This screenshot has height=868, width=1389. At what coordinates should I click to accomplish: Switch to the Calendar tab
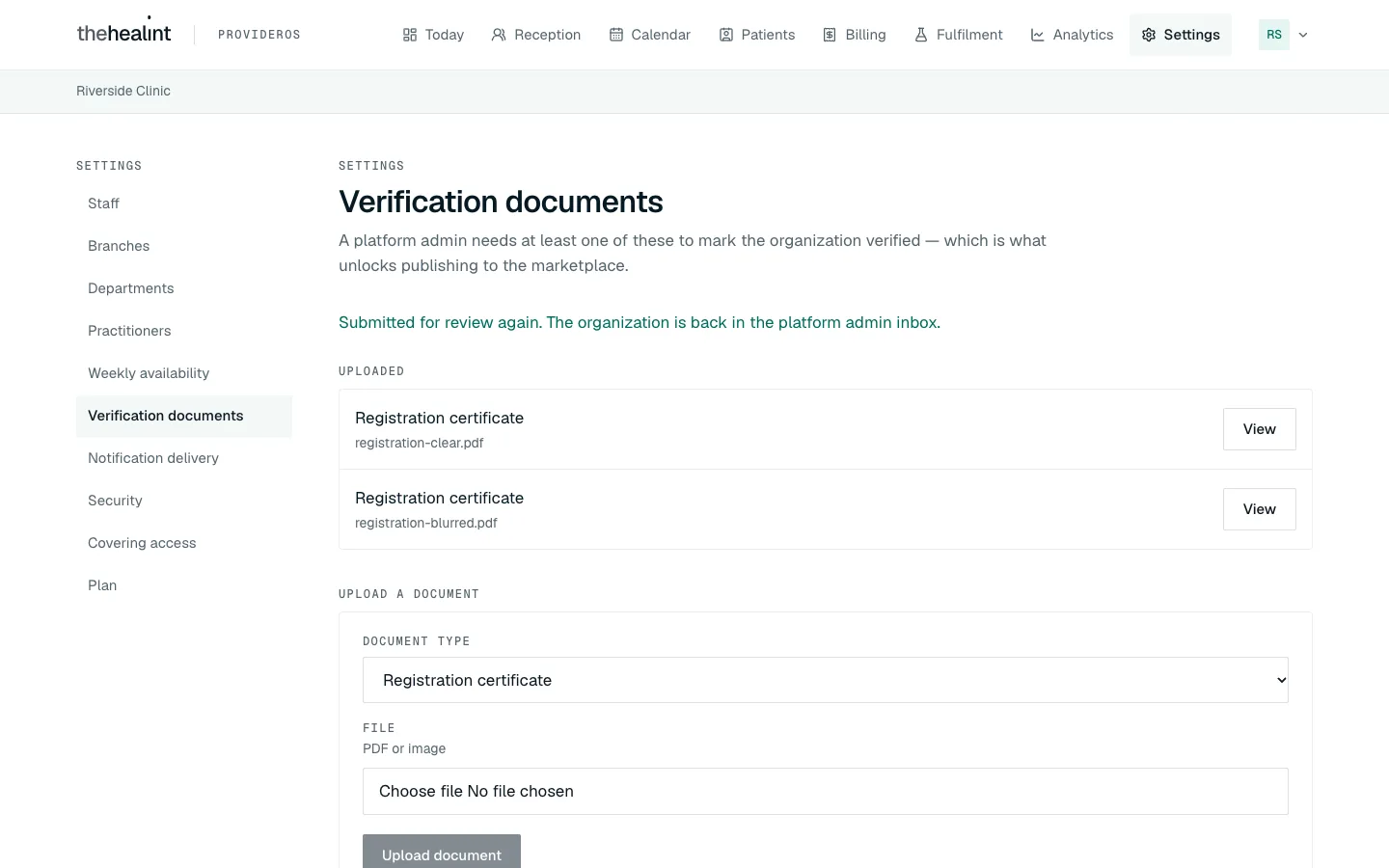[x=650, y=35]
